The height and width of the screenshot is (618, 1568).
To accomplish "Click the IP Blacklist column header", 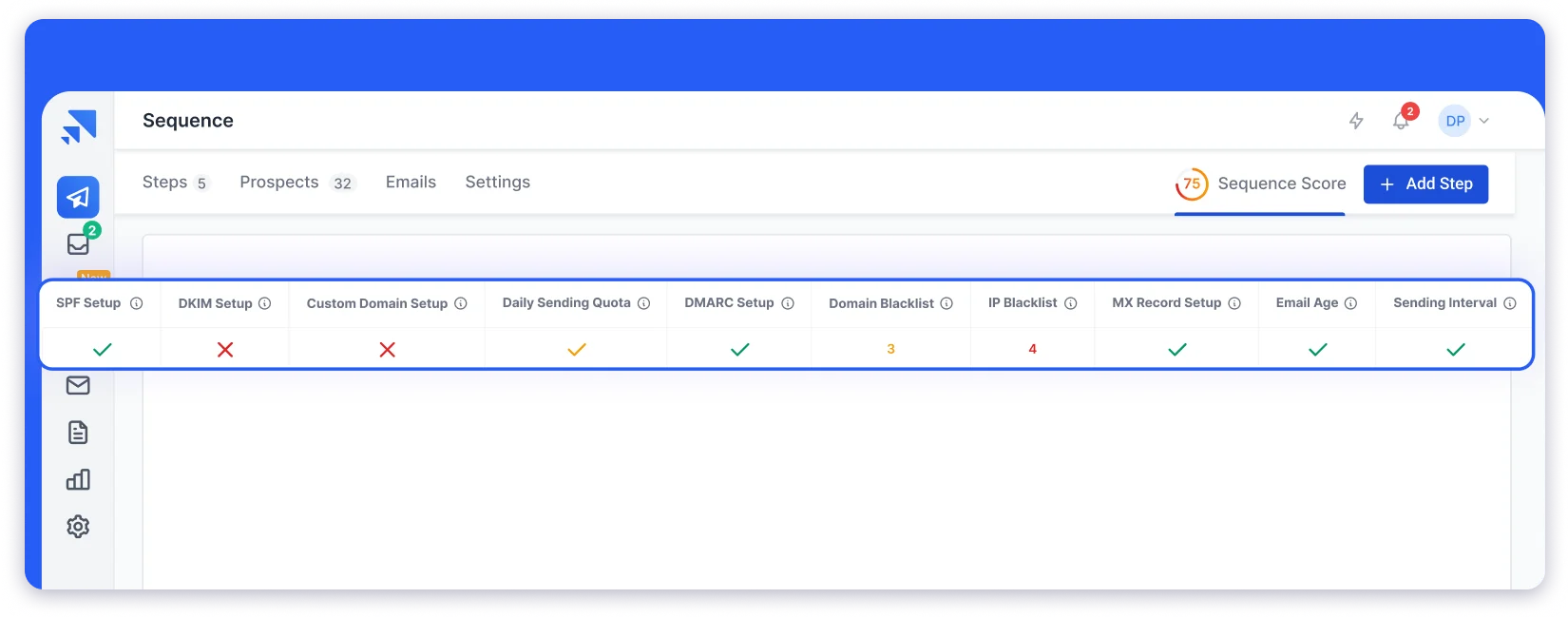I will pyautogui.click(x=1023, y=303).
